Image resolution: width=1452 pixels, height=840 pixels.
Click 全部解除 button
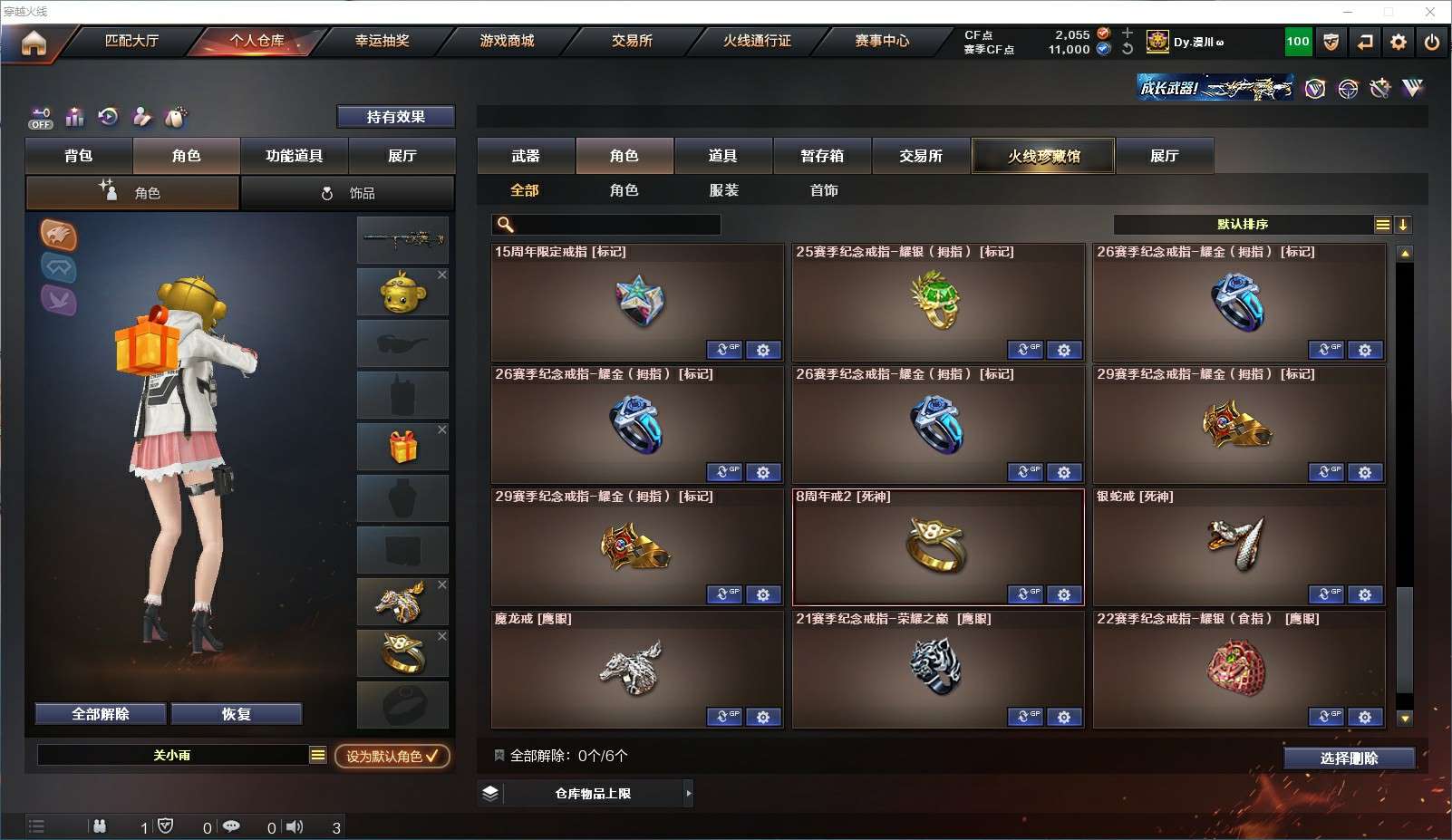[x=101, y=714]
